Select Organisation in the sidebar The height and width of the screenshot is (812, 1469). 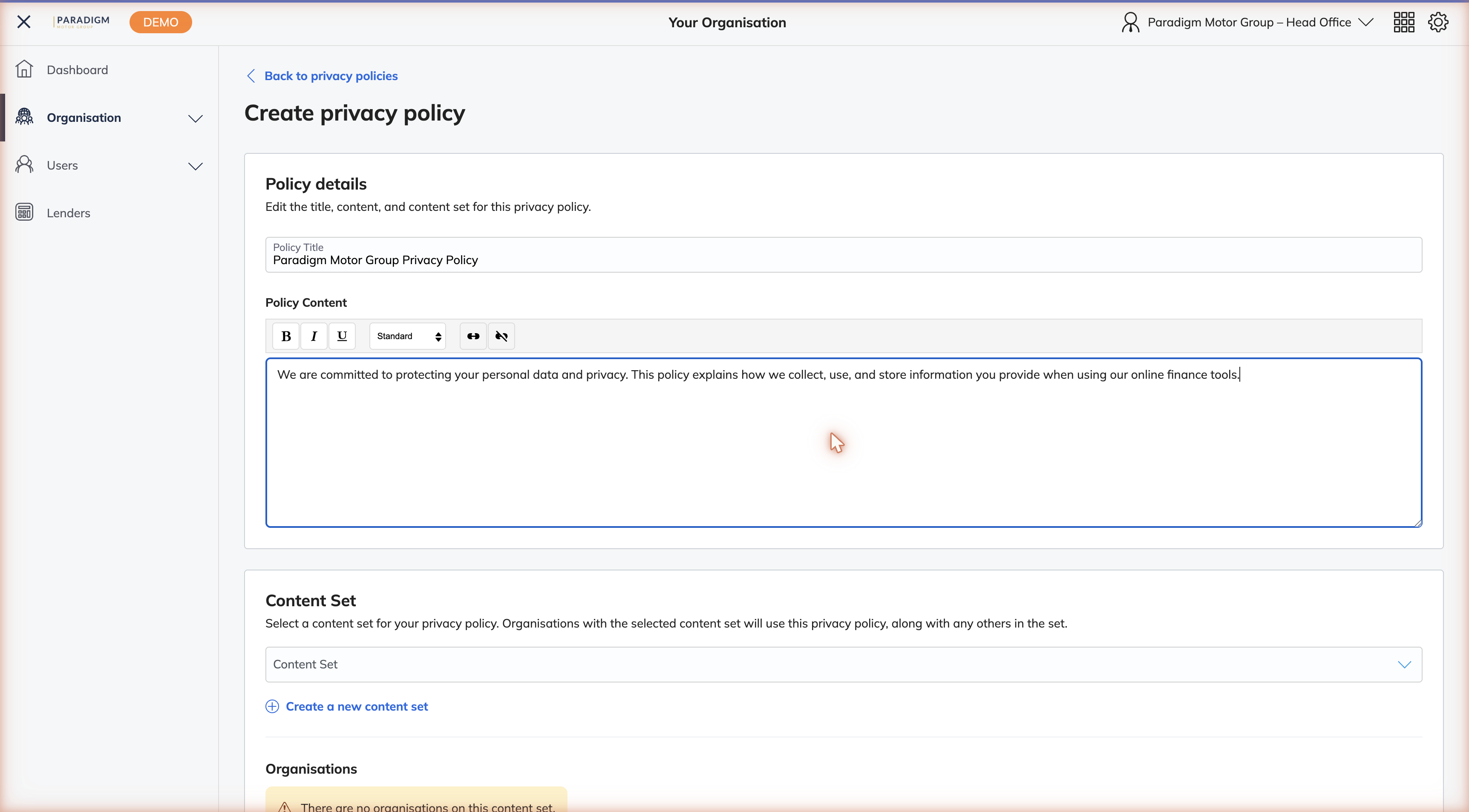[x=84, y=118]
